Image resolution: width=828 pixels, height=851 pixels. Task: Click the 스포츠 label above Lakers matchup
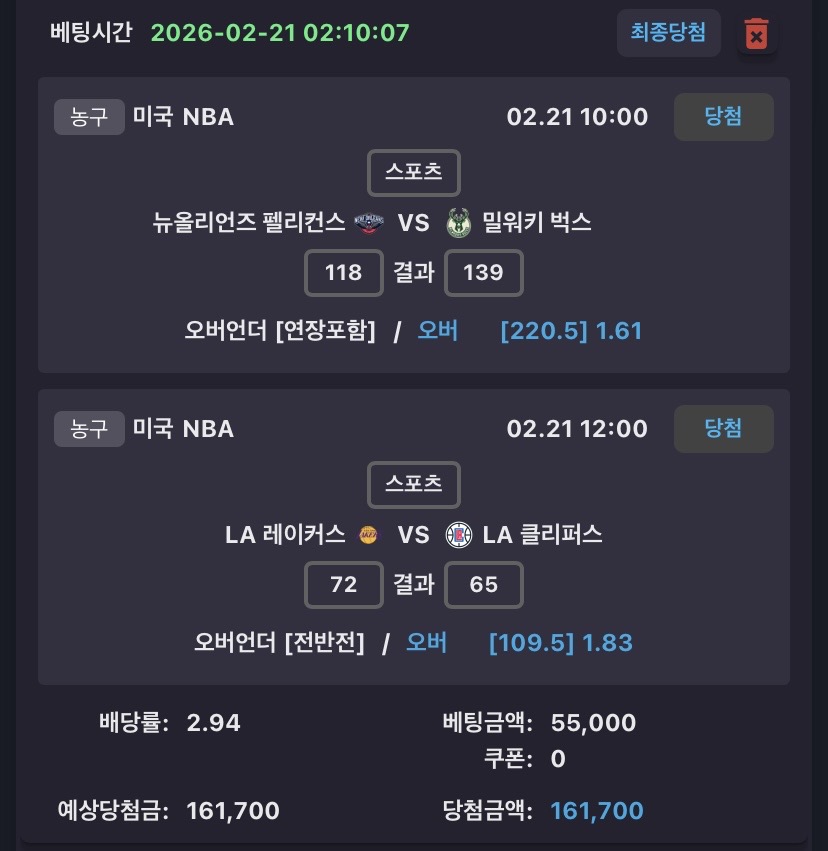click(x=413, y=484)
